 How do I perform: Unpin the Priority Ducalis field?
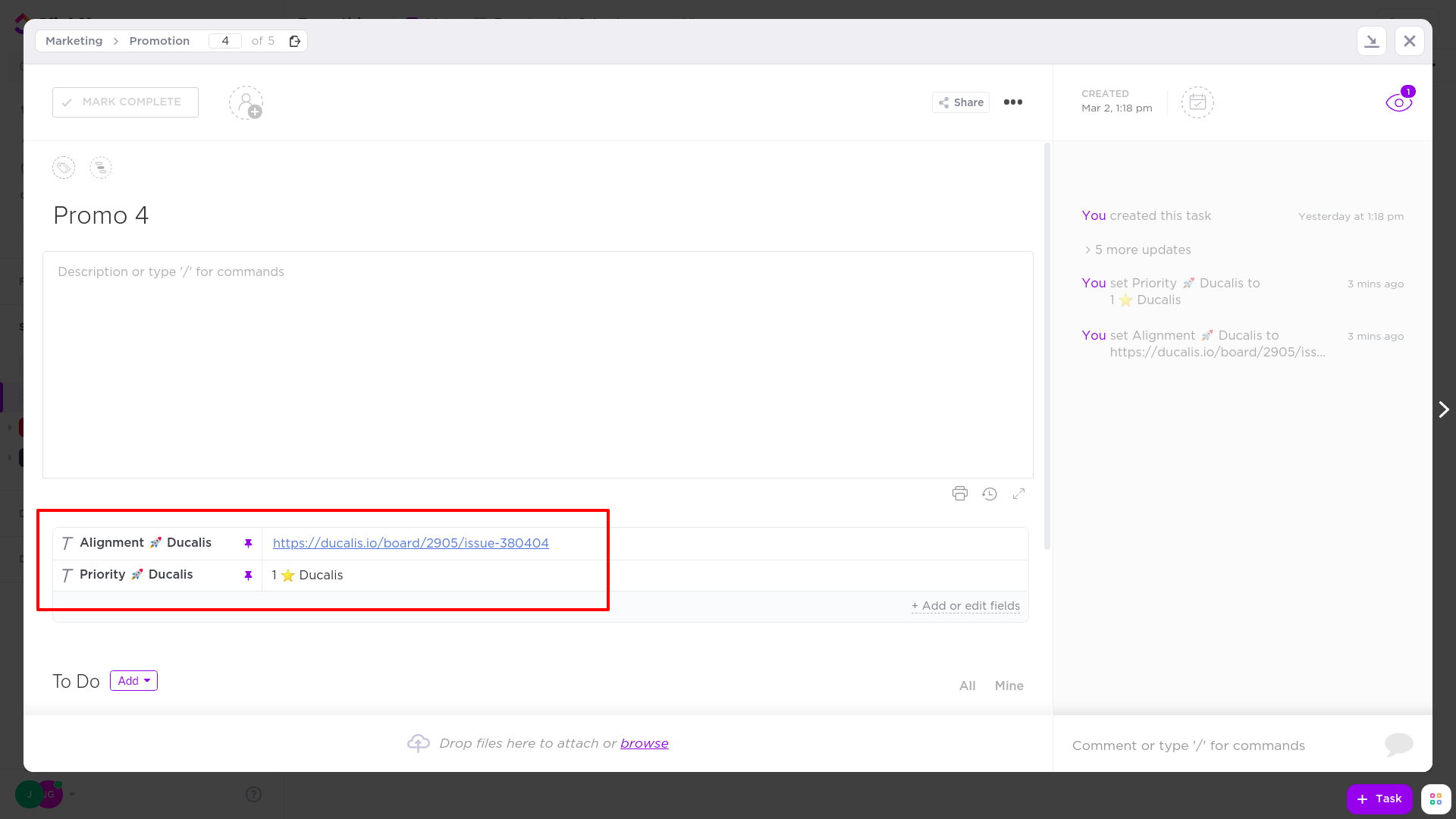pos(248,576)
